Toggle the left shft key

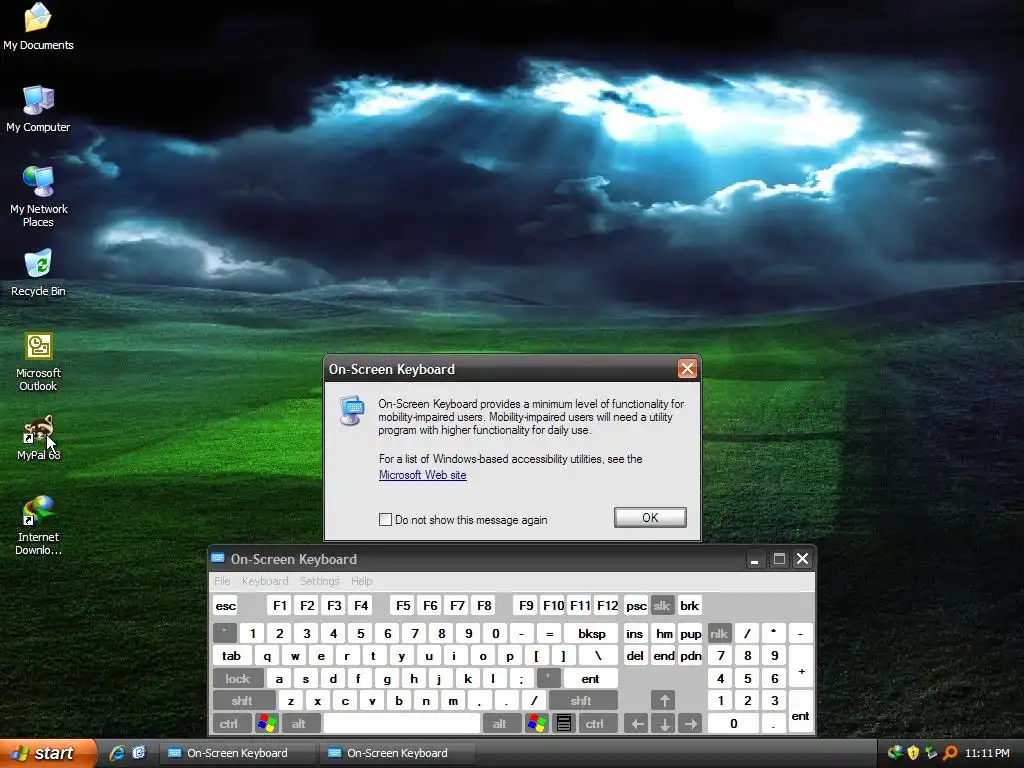(x=242, y=701)
